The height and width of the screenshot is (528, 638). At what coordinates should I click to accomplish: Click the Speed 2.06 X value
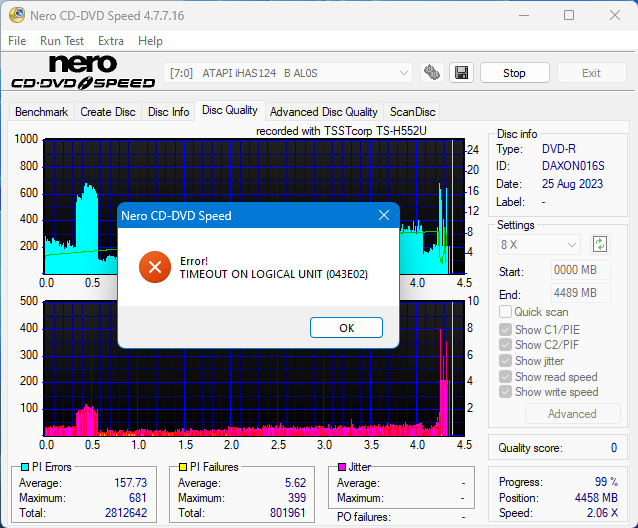tap(602, 513)
